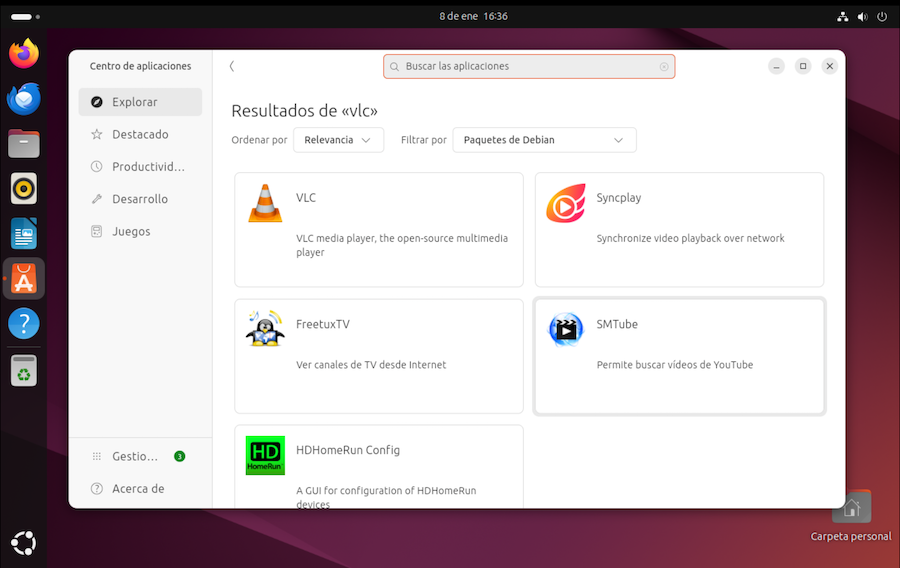Viewport: 900px width, 568px height.
Task: Launch Firefox from the dock
Action: (x=24, y=53)
